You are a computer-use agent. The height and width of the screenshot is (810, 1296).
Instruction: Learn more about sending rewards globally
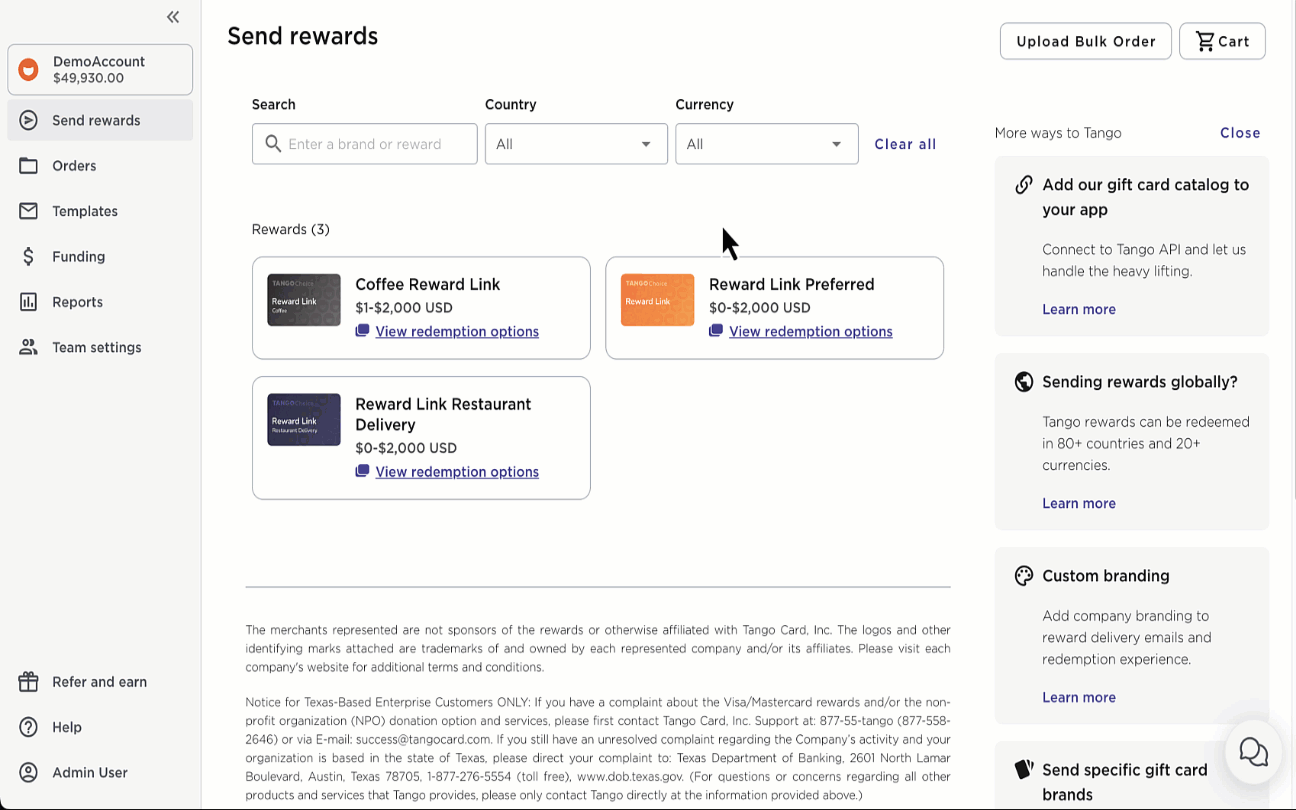point(1079,503)
